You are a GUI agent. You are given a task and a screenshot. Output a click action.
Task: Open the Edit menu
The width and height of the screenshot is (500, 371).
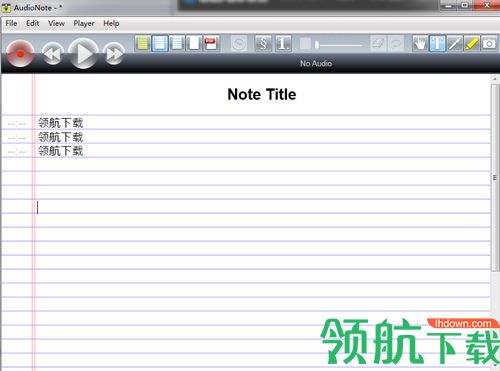point(33,23)
